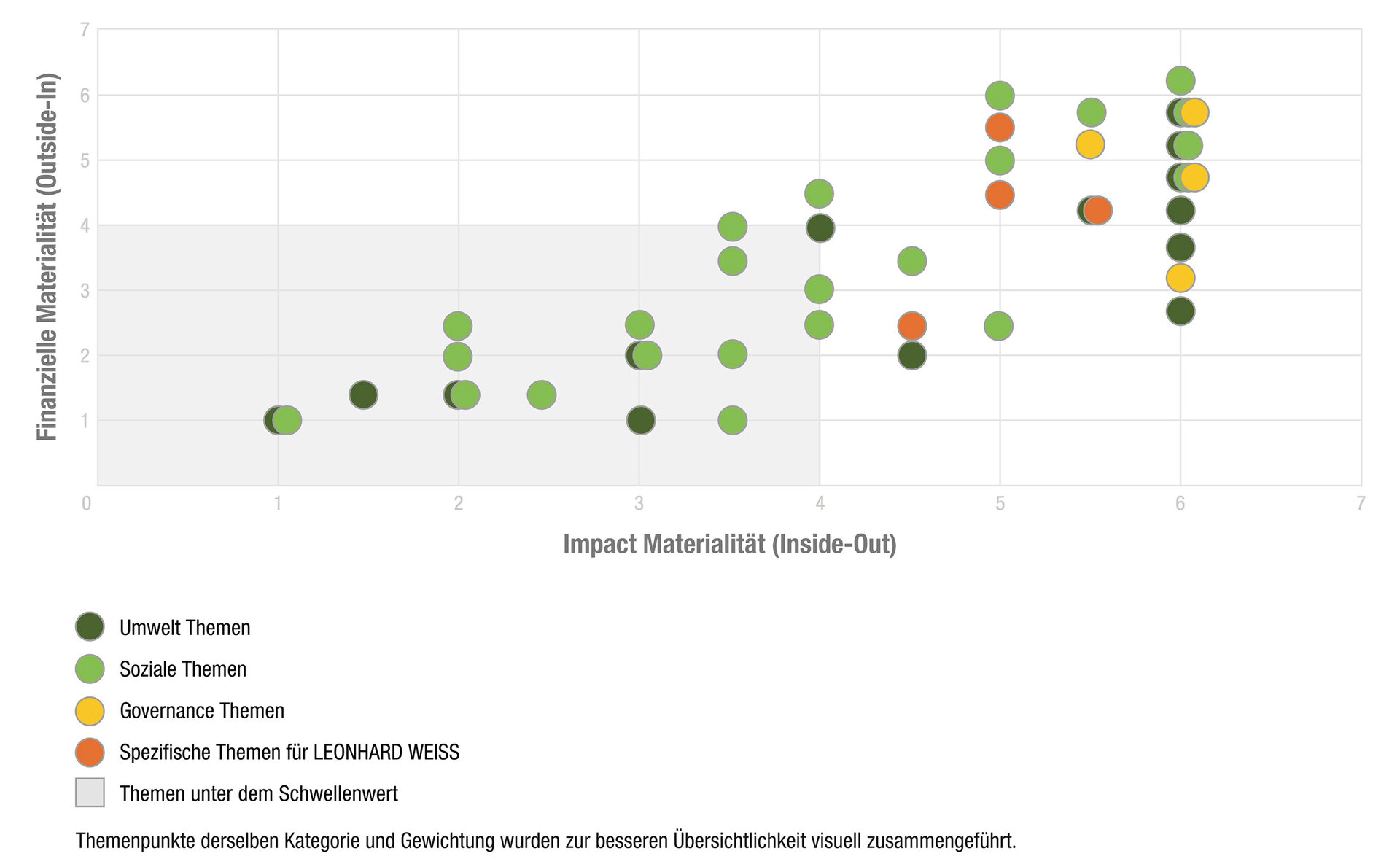Select the yellow data point at impact 5.5
The height and width of the screenshot is (867, 1400).
point(1089,144)
